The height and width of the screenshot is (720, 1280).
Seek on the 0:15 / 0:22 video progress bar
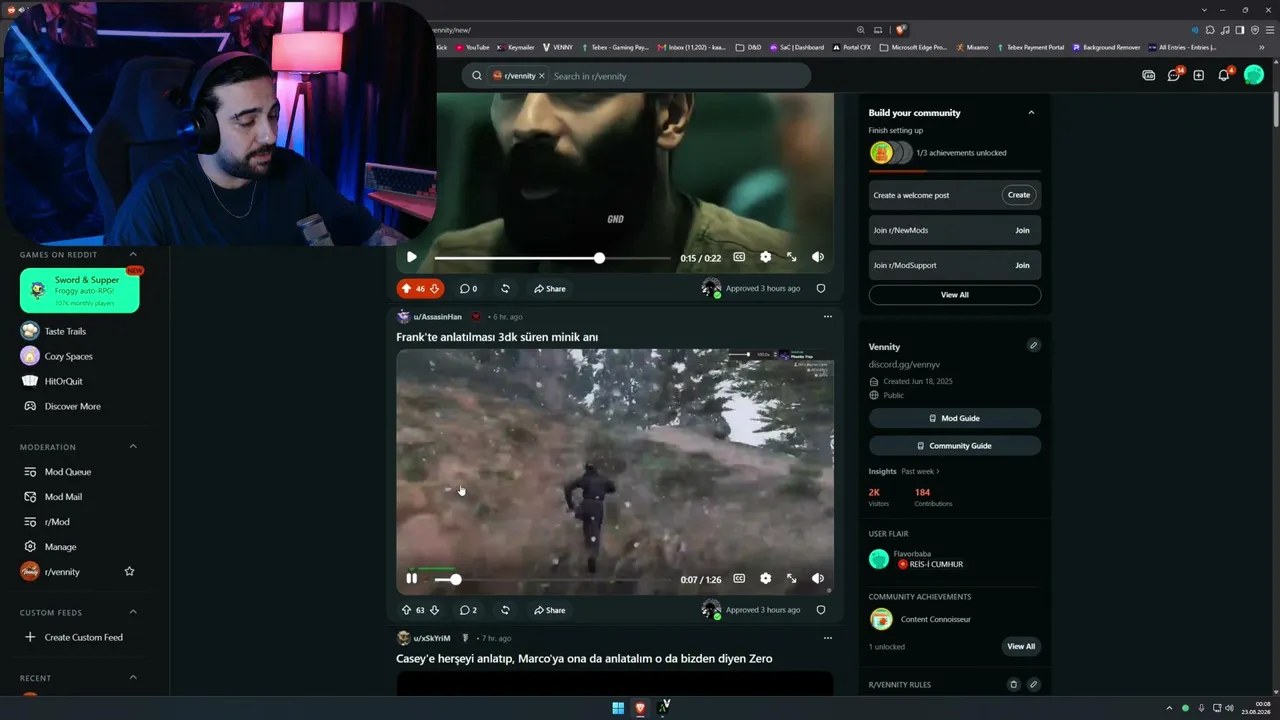pyautogui.click(x=552, y=258)
